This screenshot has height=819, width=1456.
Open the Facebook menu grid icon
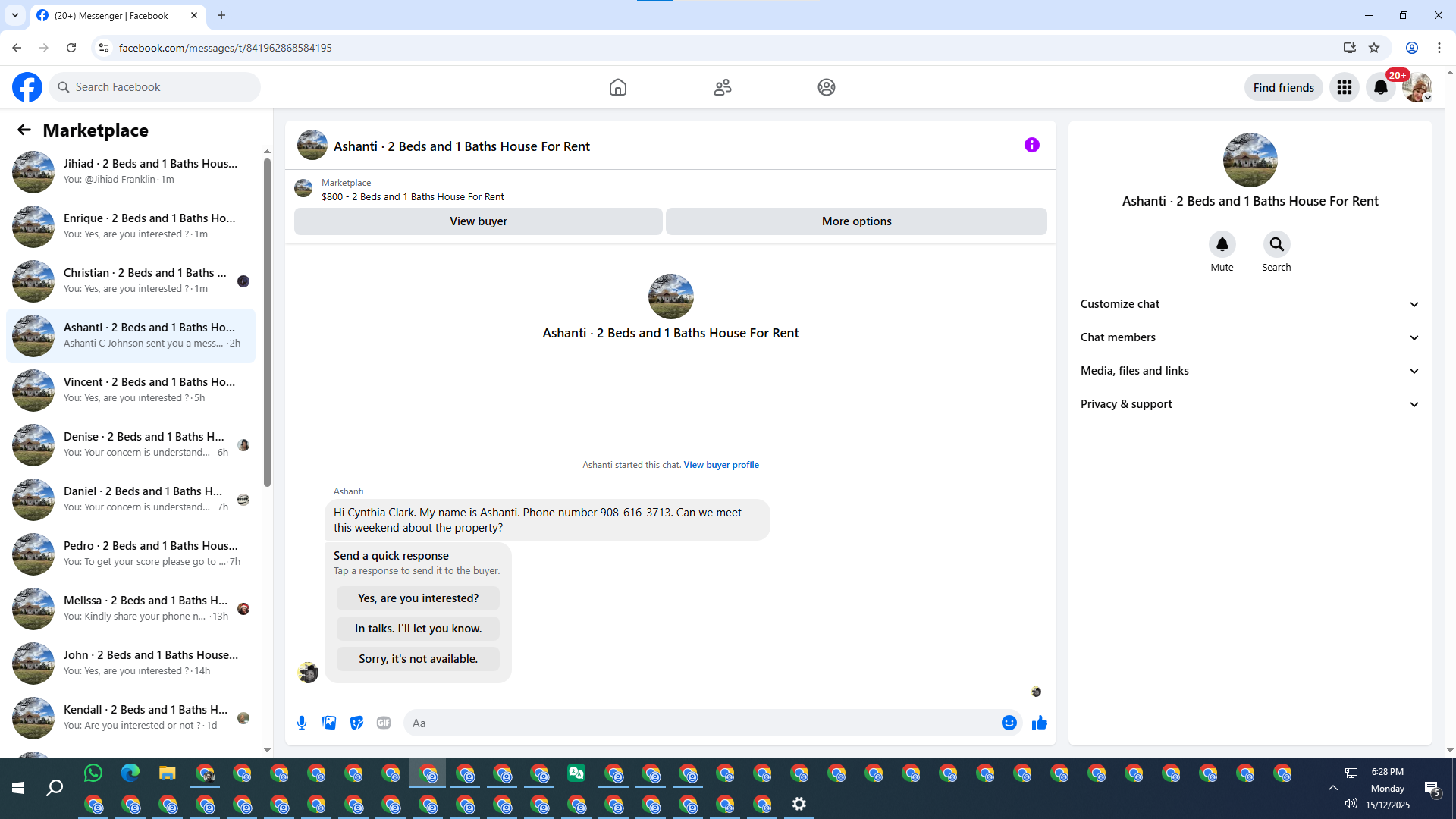[1345, 87]
